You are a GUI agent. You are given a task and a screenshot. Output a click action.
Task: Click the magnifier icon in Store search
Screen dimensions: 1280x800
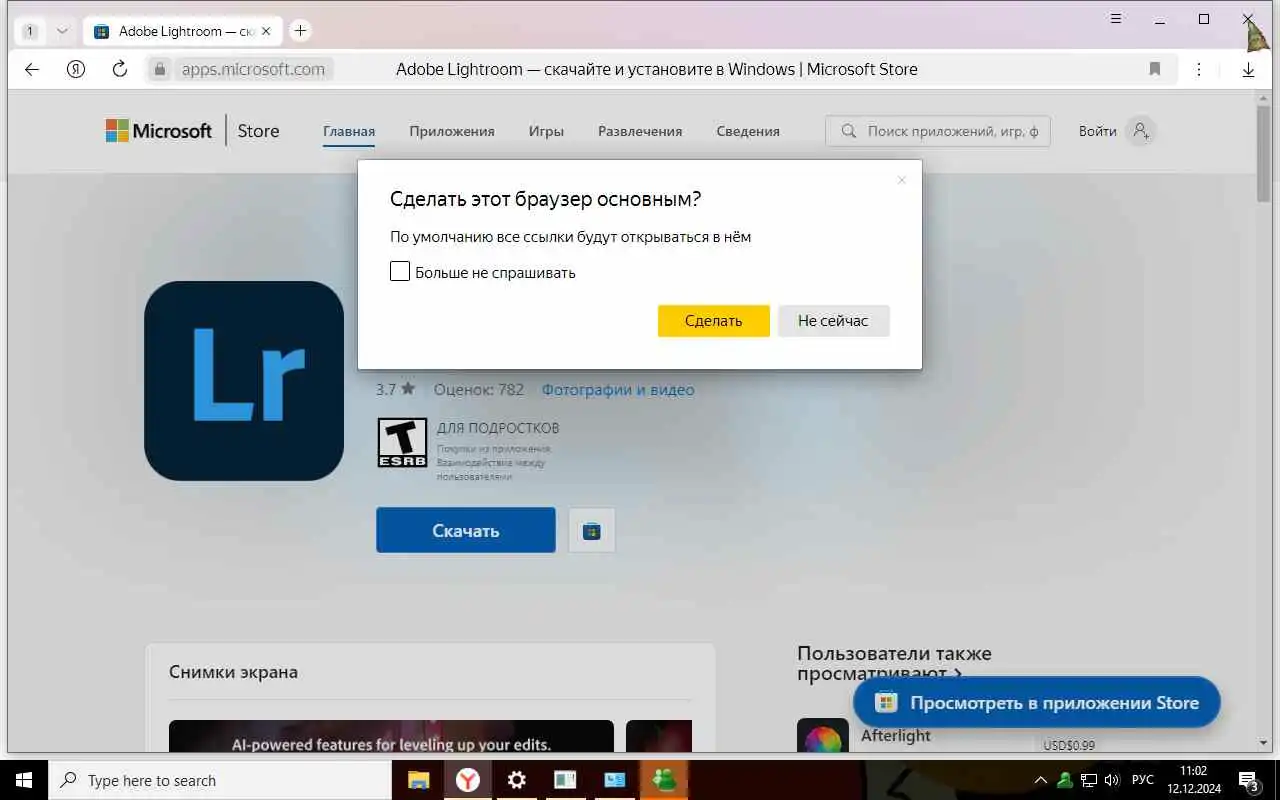click(849, 131)
